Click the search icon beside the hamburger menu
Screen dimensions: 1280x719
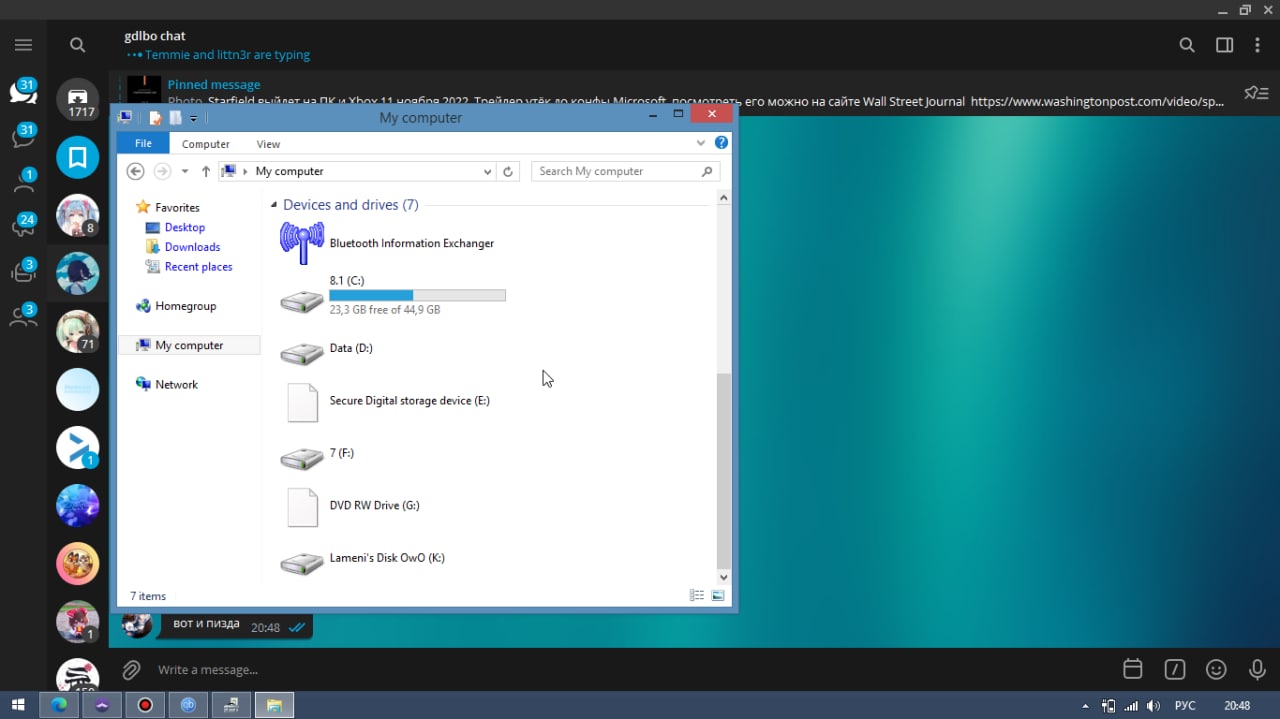[x=77, y=45]
